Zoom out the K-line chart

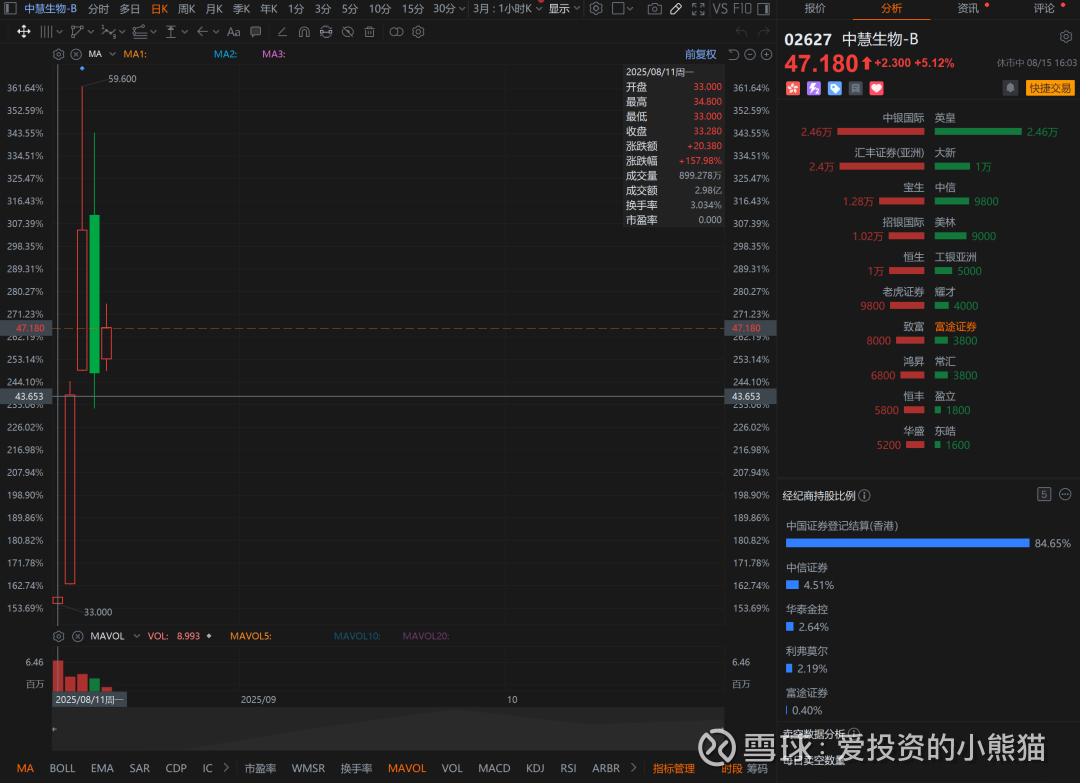pyautogui.click(x=750, y=54)
